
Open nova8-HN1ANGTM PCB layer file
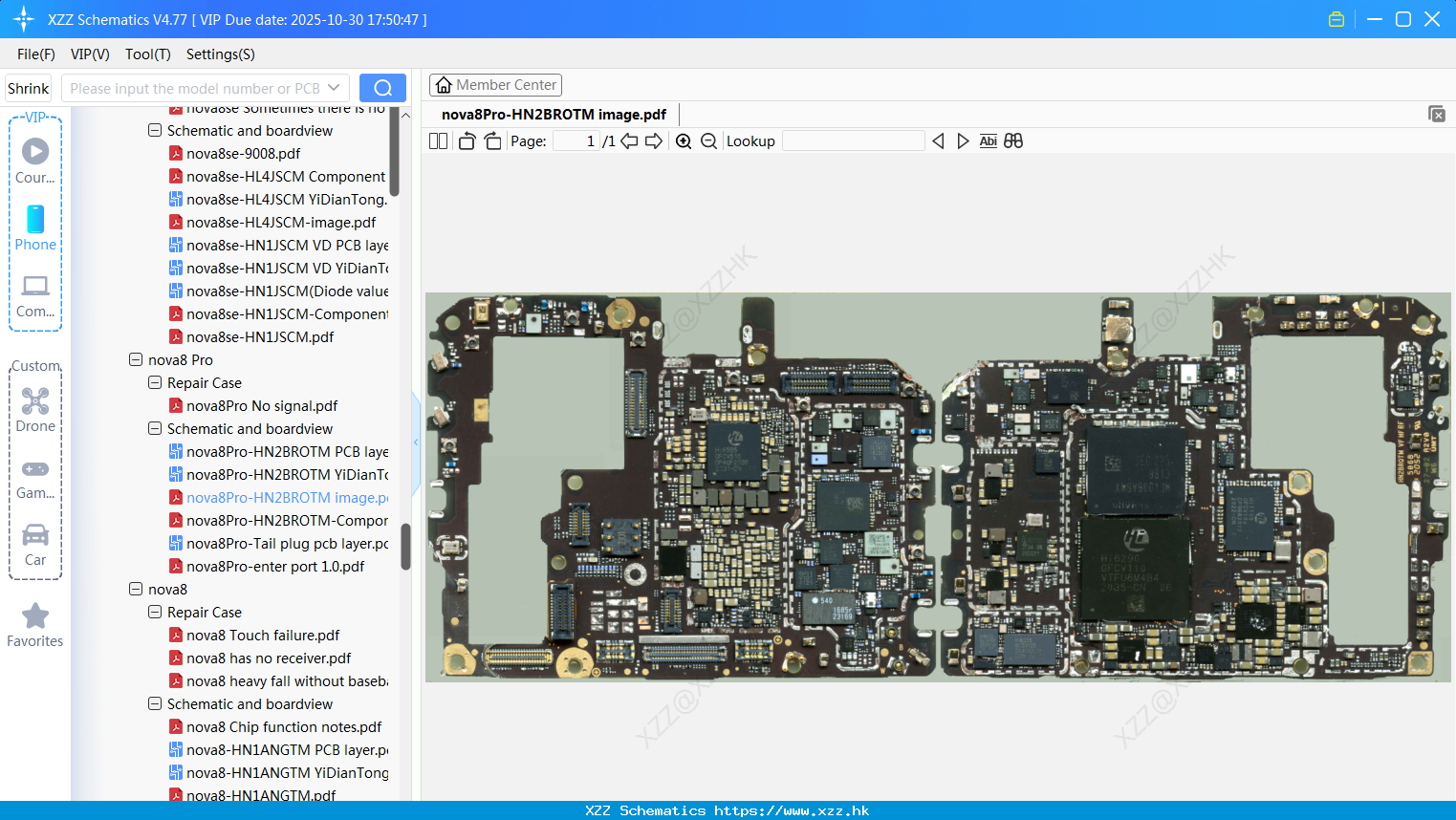(278, 750)
